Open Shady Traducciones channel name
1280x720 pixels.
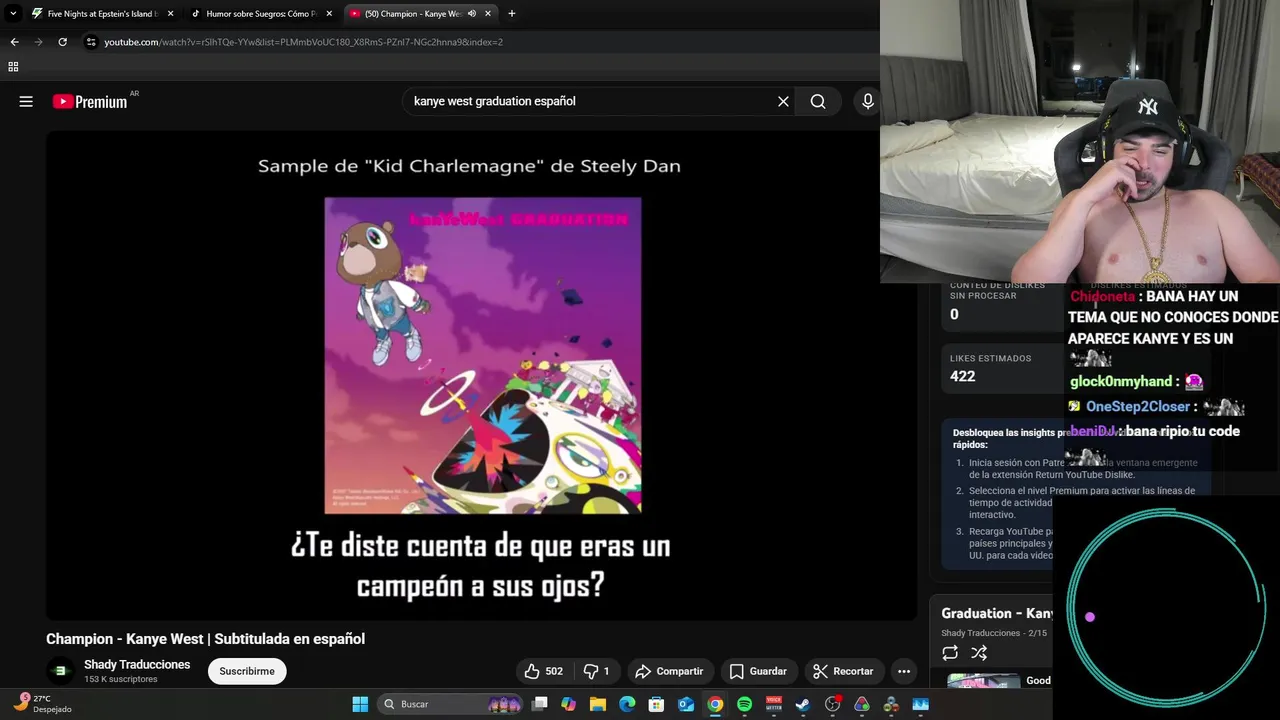(137, 665)
